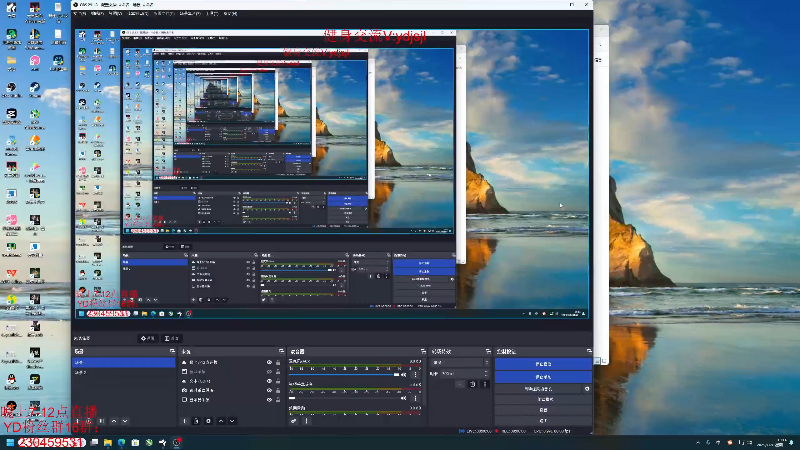Click the top blue streaming button in controls
Viewport: 800px width, 450px height.
pyautogui.click(x=543, y=364)
